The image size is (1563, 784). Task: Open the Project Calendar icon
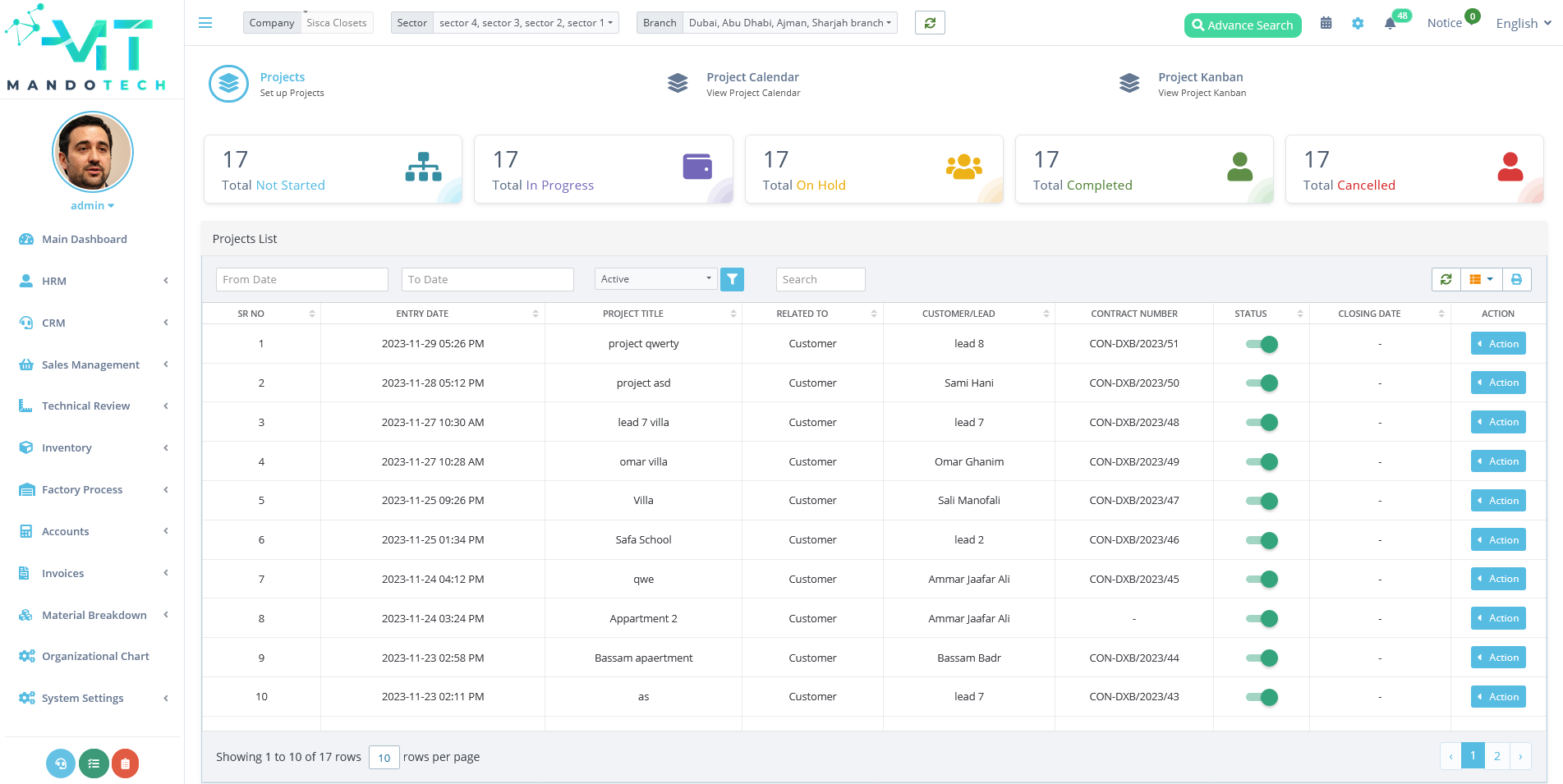pos(678,83)
